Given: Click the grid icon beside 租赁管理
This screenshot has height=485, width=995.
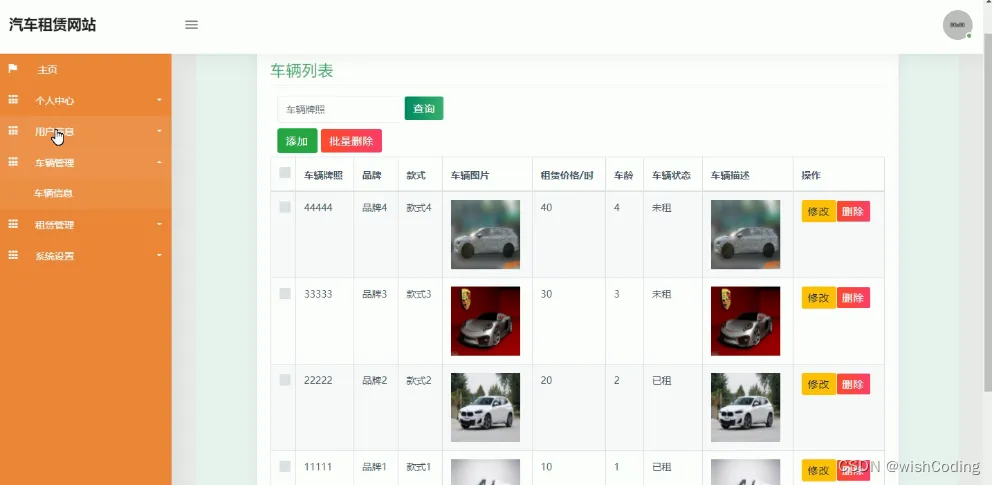Looking at the screenshot, I should click(x=13, y=224).
